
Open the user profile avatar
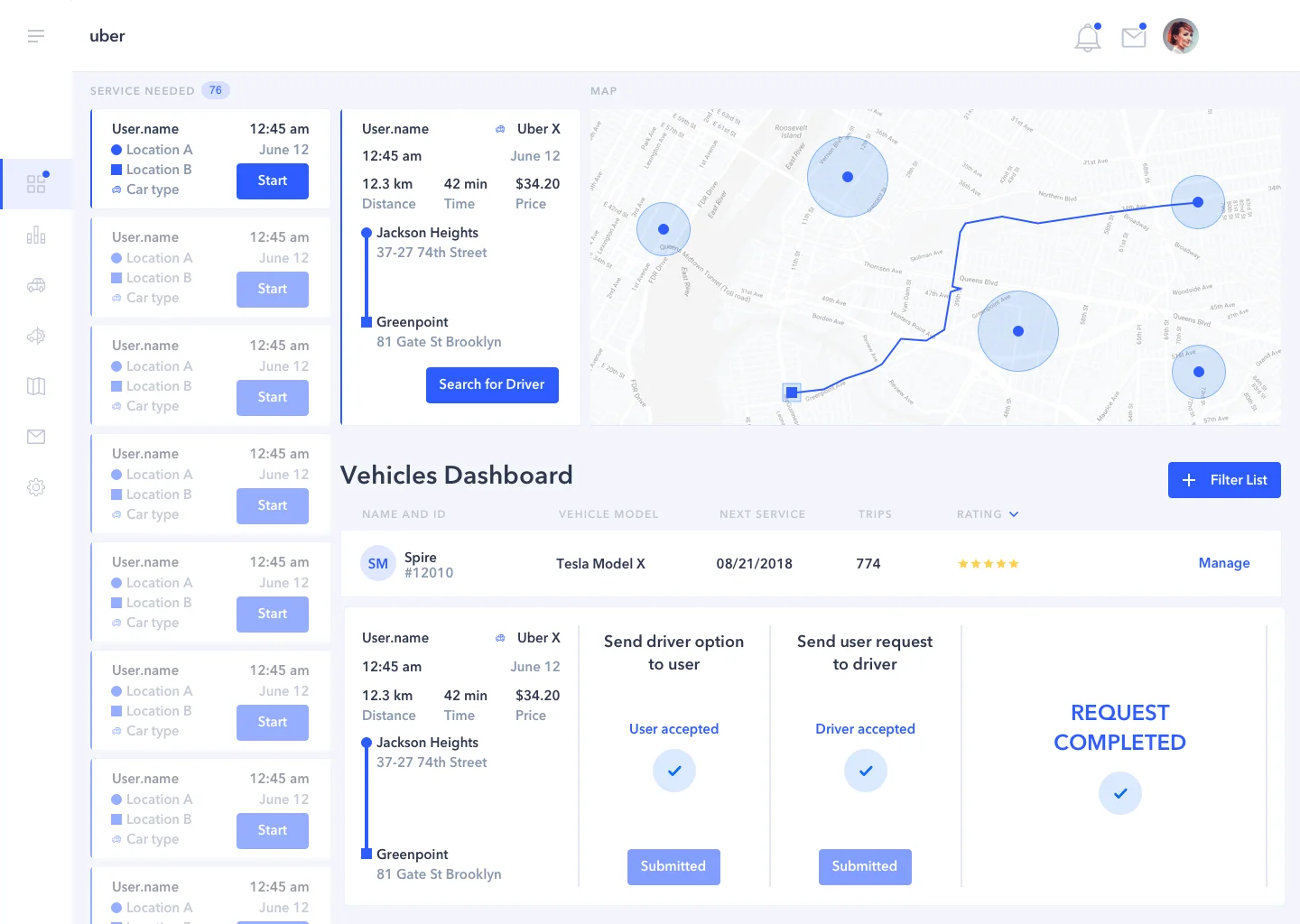1180,36
